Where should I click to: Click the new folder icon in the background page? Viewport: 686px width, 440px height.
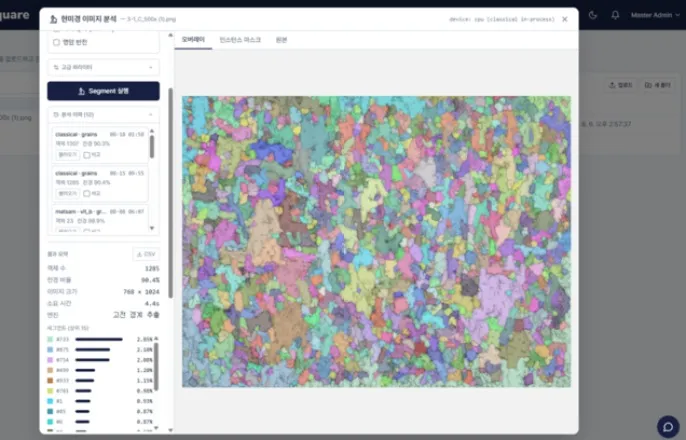(x=648, y=85)
